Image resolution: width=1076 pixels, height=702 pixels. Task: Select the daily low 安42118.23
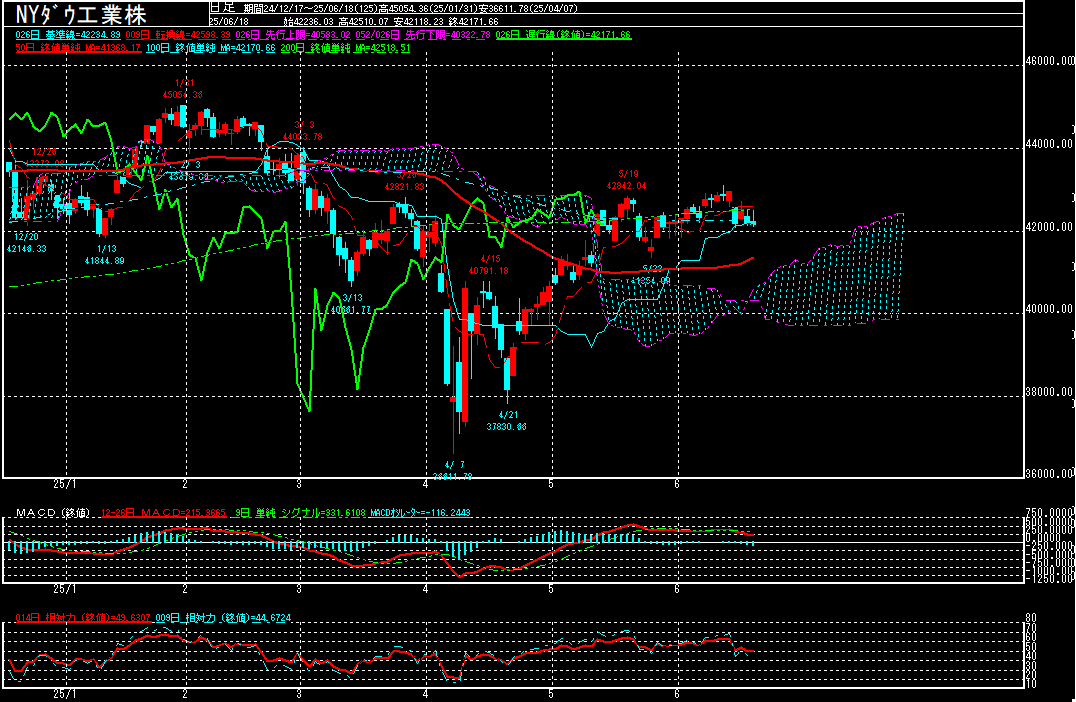pyautogui.click(x=419, y=22)
